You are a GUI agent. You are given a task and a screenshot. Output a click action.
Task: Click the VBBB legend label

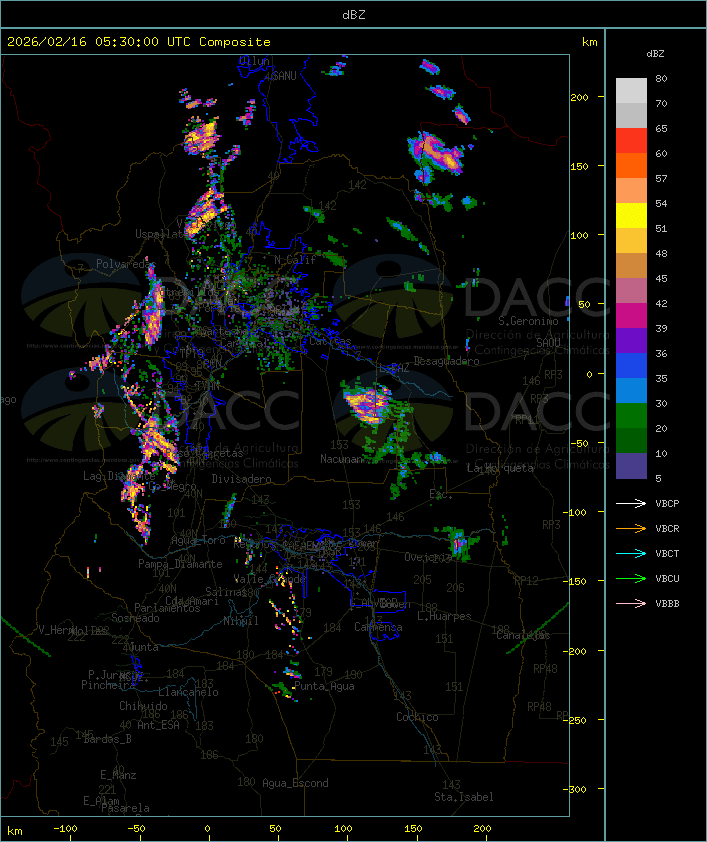coord(667,604)
